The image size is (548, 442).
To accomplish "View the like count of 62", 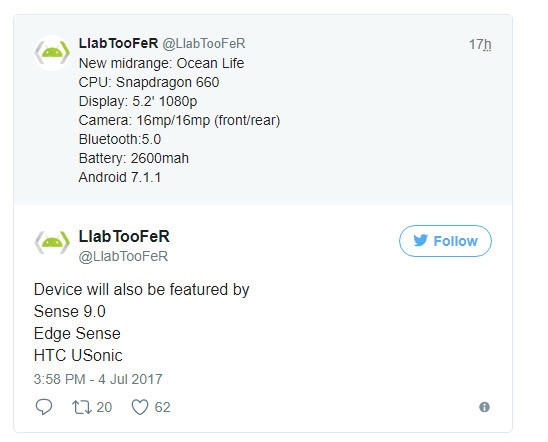I will [163, 407].
